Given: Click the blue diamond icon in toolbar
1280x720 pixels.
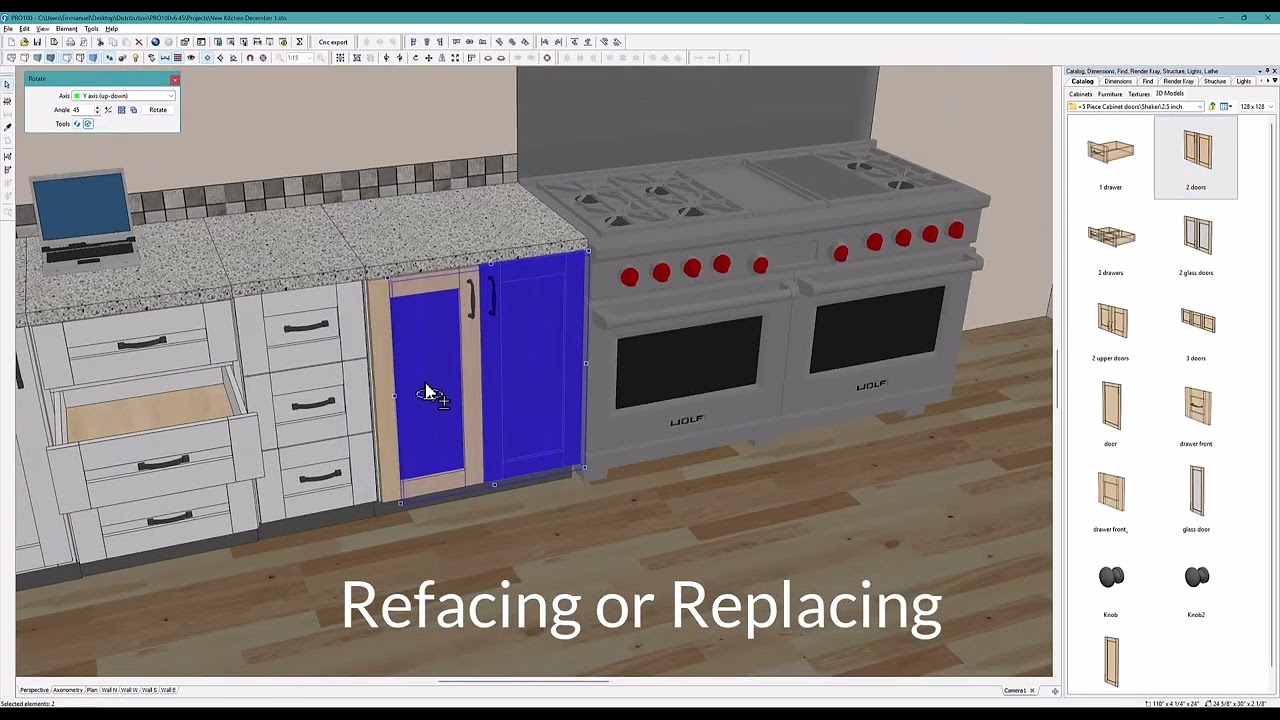Looking at the screenshot, I should [207, 58].
